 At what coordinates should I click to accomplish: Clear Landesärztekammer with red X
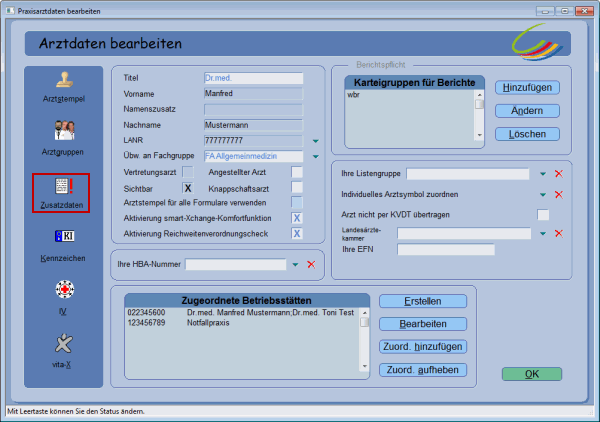click(x=559, y=233)
